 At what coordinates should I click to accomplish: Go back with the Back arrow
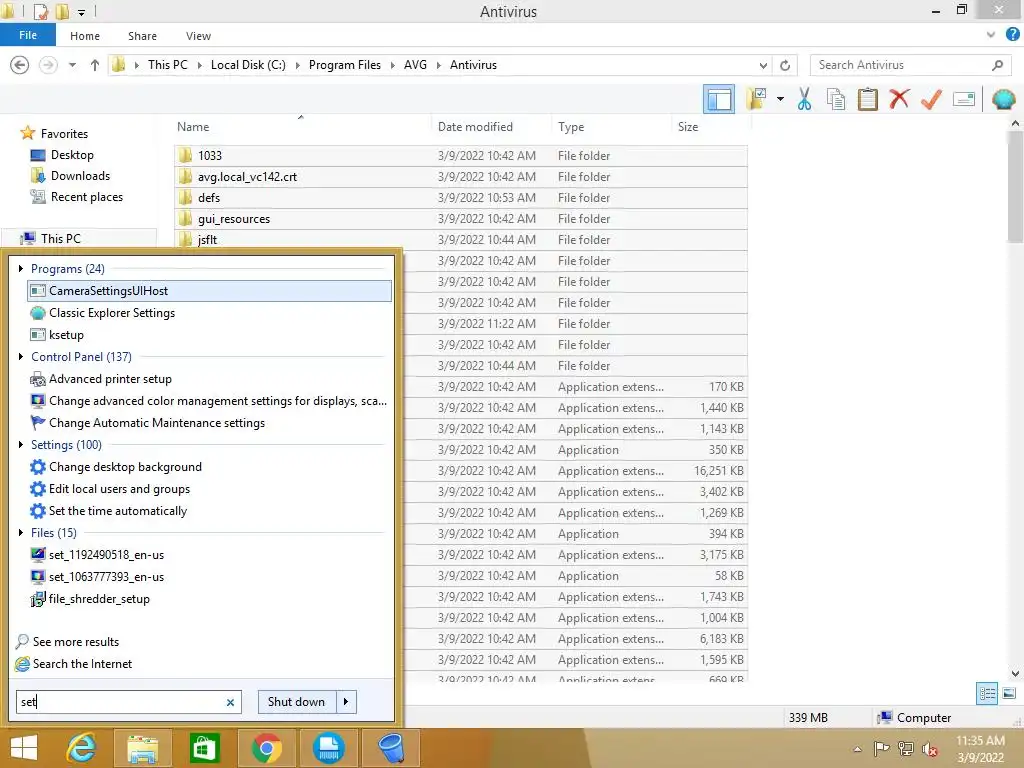[x=20, y=65]
